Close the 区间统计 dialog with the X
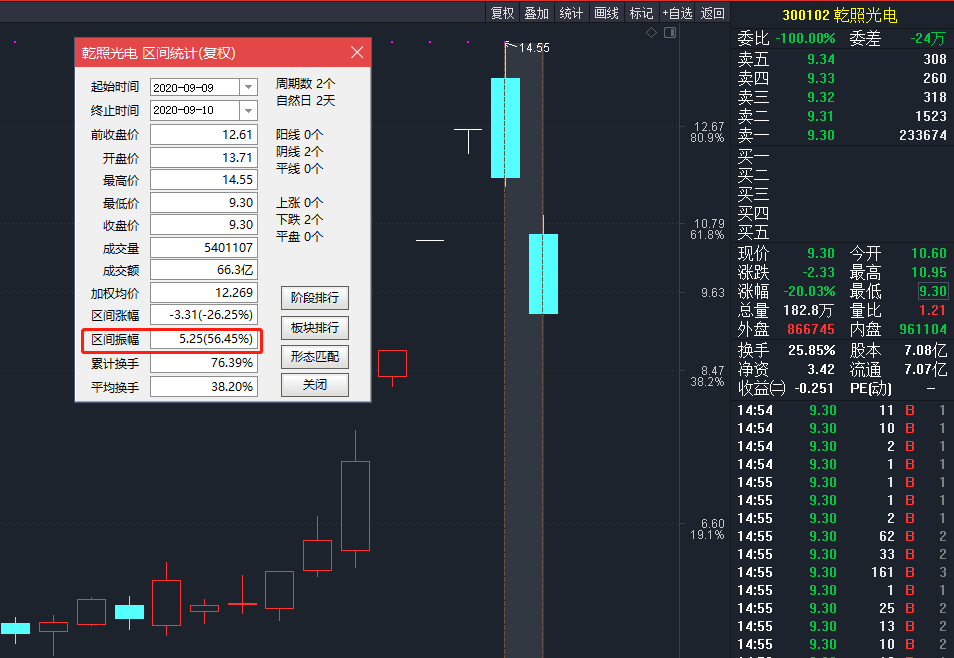The height and width of the screenshot is (658, 954). click(357, 53)
